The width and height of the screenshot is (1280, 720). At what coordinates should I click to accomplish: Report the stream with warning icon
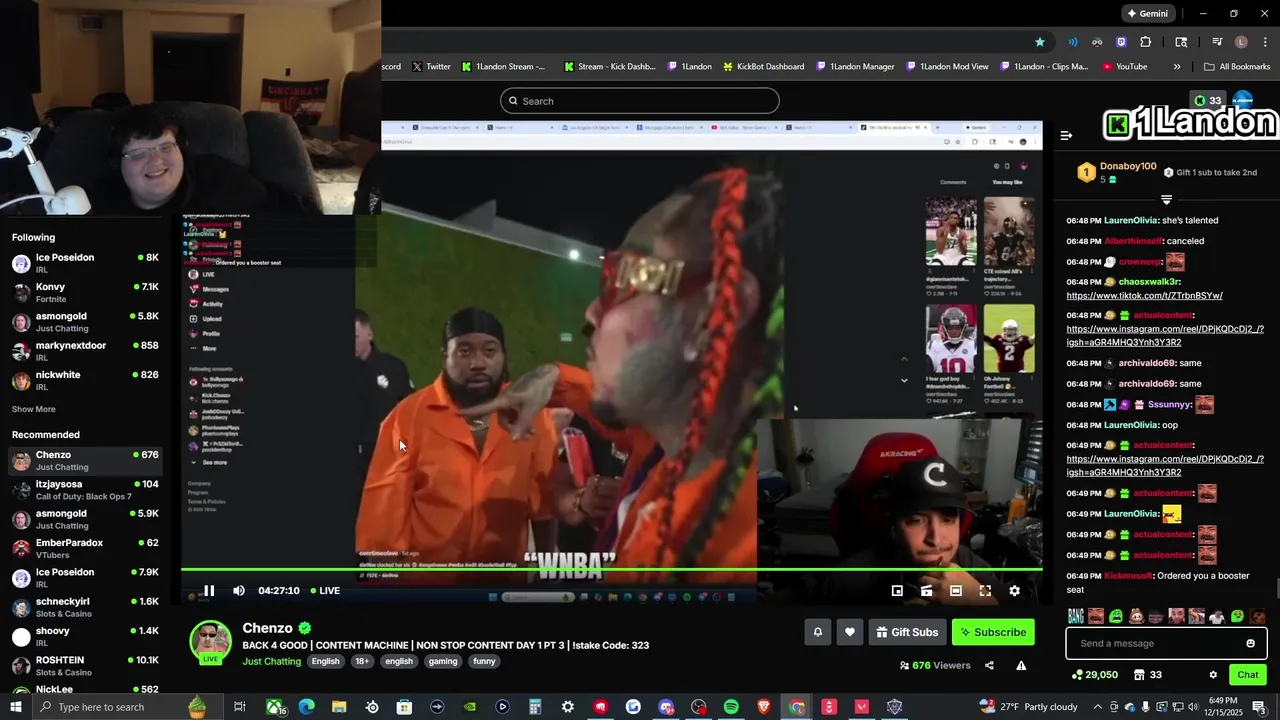click(1021, 665)
